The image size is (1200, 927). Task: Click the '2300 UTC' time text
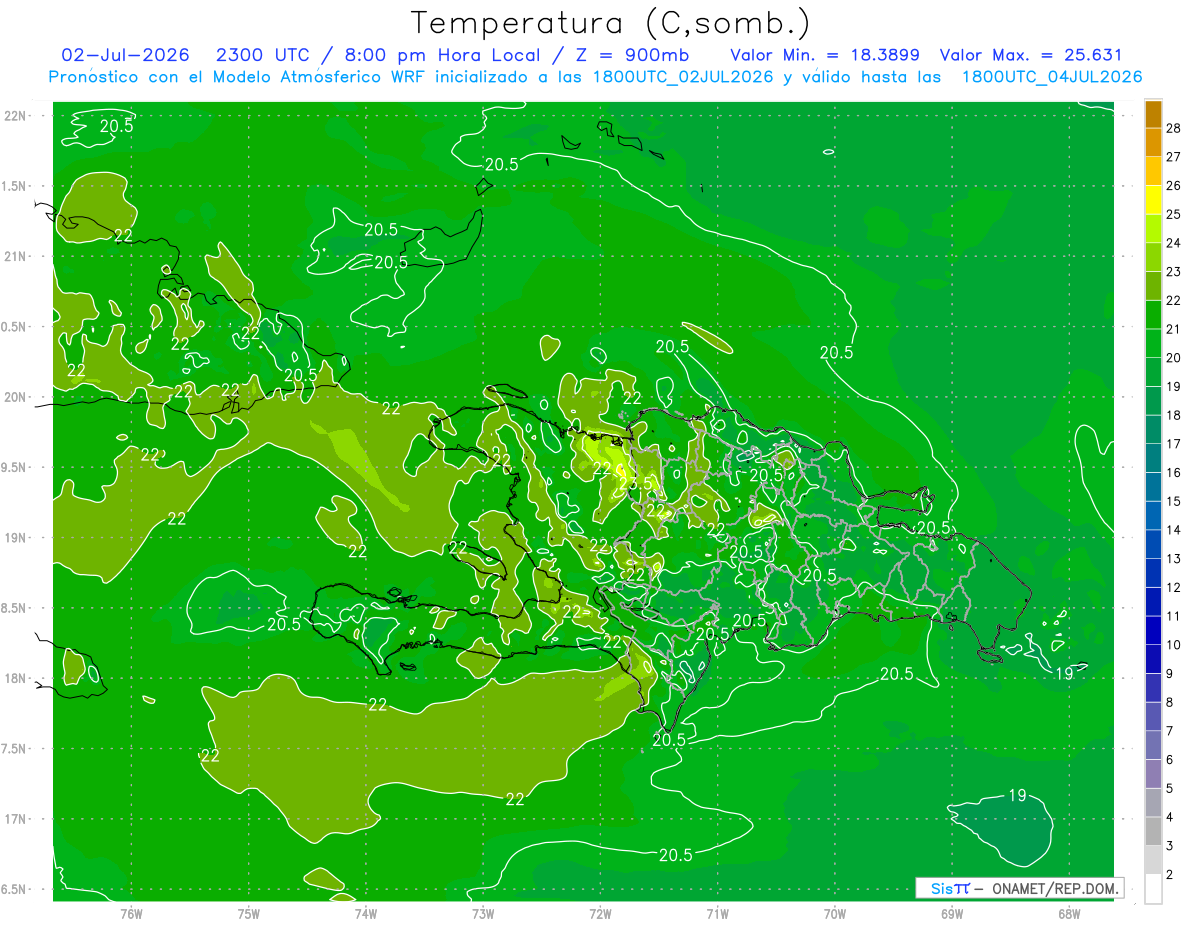(x=265, y=55)
